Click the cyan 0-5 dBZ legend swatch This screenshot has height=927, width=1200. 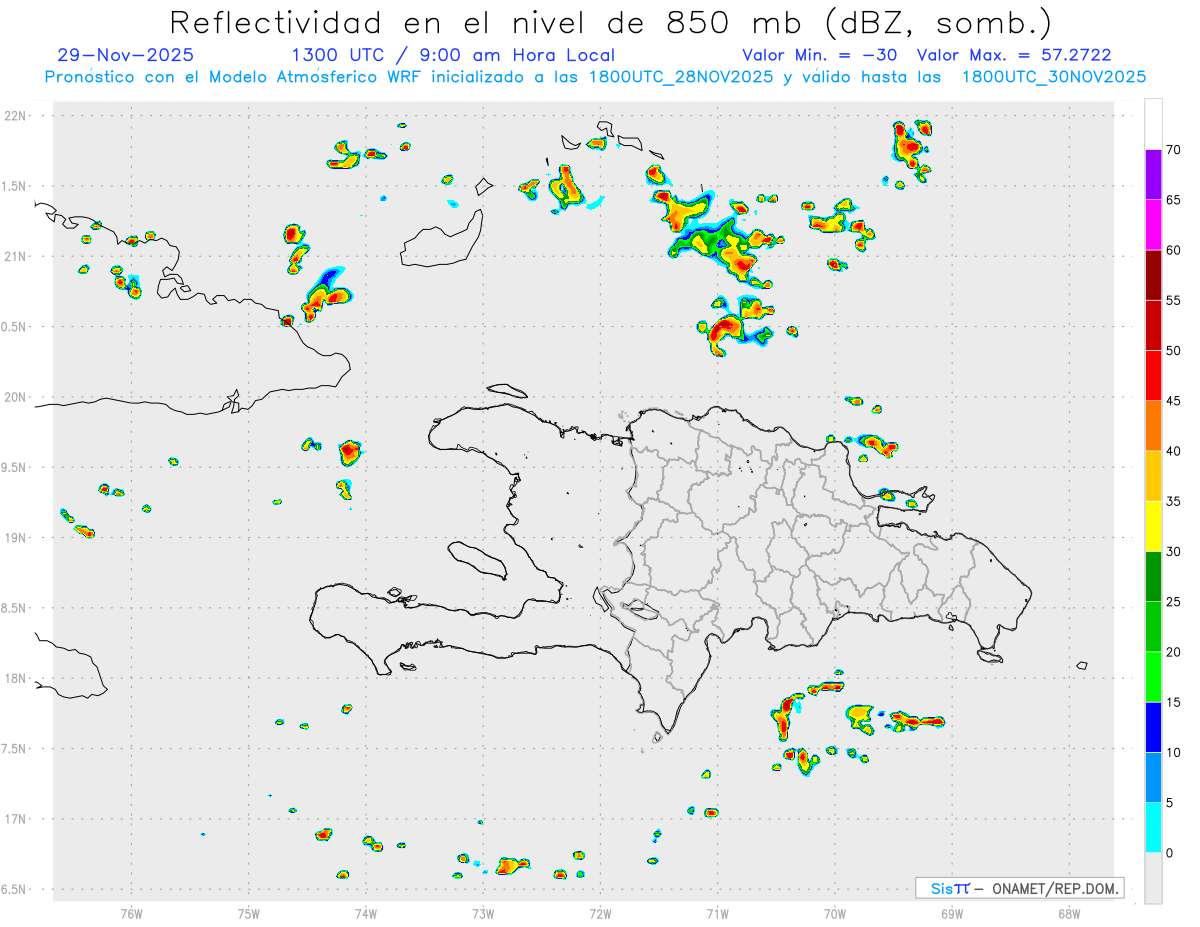1153,828
